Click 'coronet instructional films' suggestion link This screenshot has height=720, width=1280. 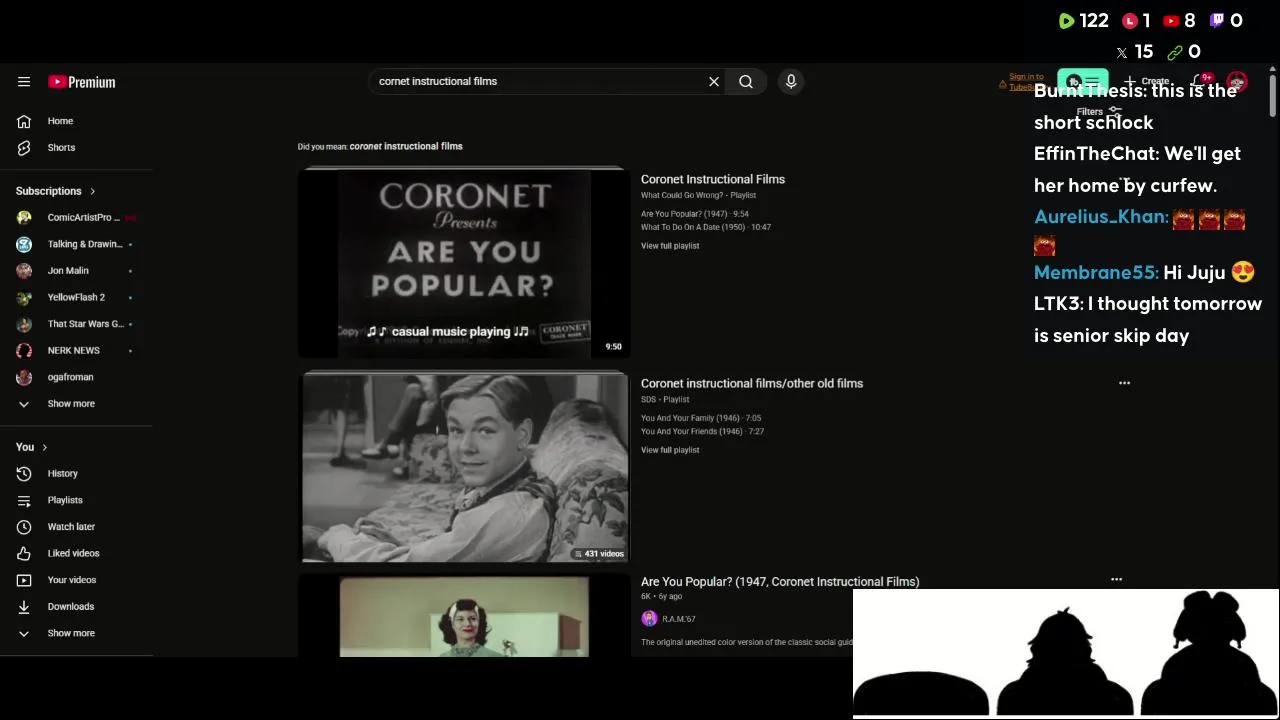[x=406, y=146]
